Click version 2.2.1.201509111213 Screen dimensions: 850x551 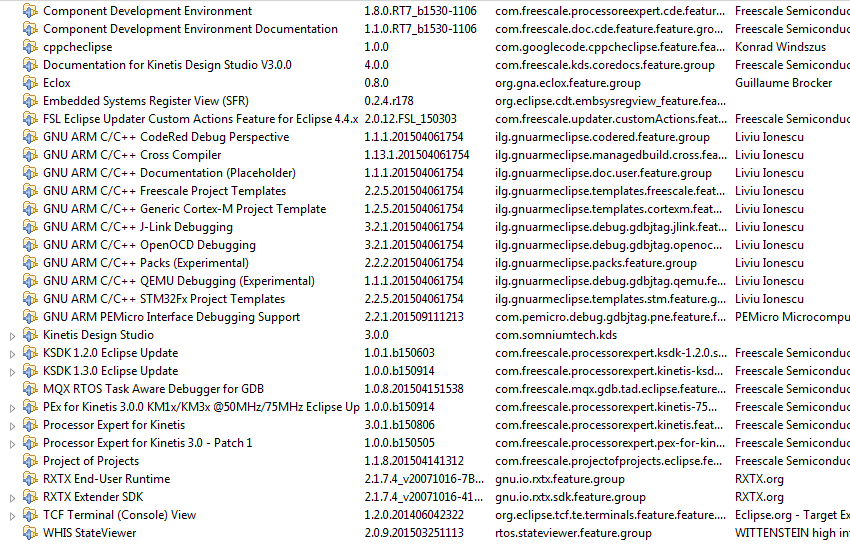point(414,317)
